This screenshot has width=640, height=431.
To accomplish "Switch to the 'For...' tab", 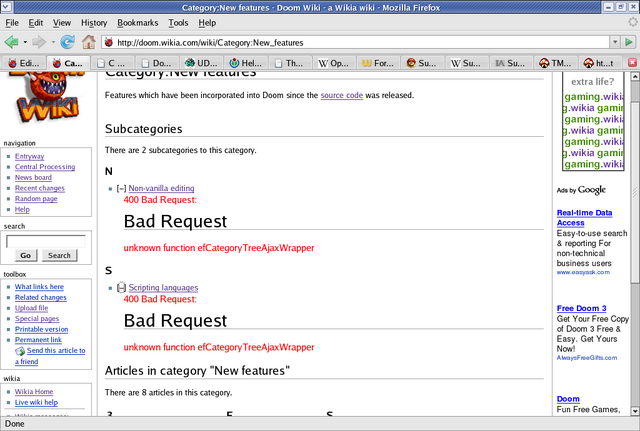I will pos(379,63).
